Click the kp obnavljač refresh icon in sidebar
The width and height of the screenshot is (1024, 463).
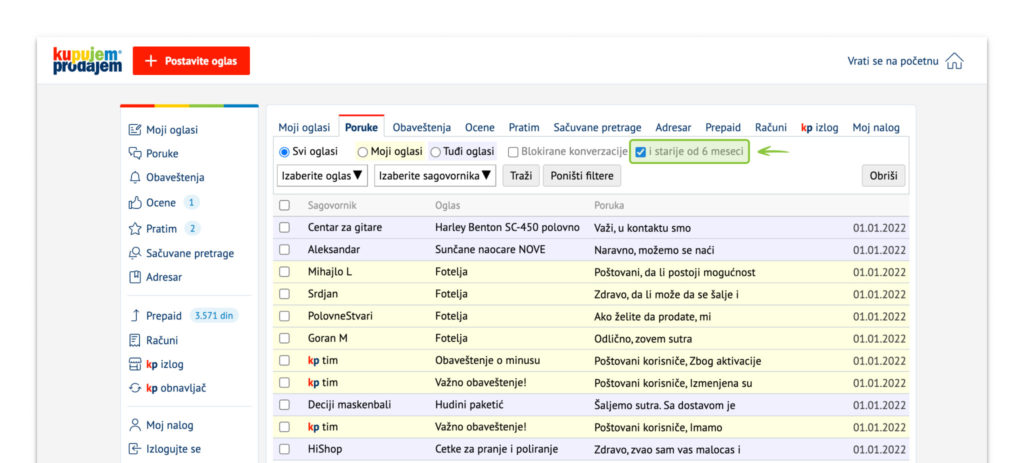point(135,388)
